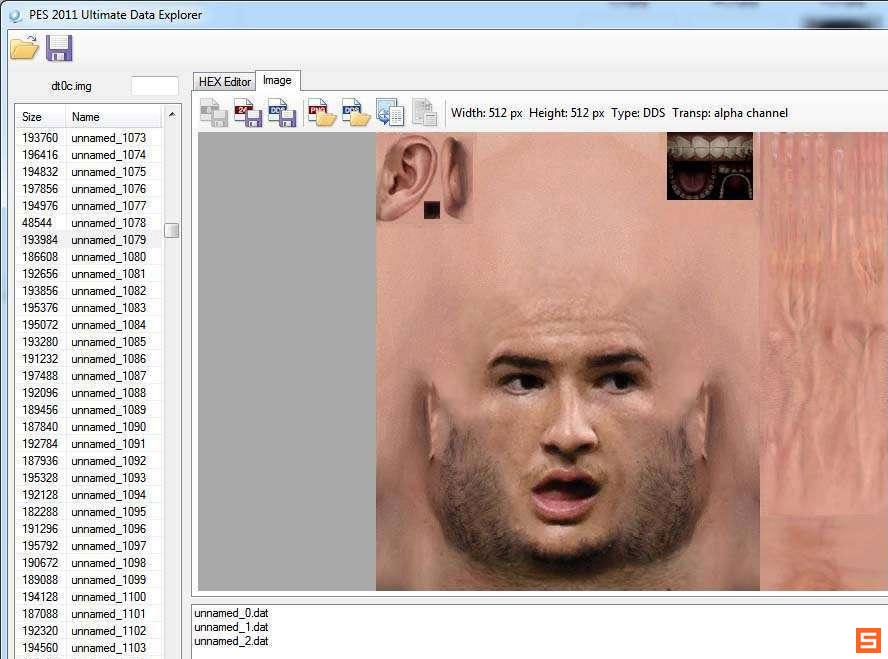Select the unnamed_1078 file row
This screenshot has width=888, height=659.
pyautogui.click(x=108, y=223)
